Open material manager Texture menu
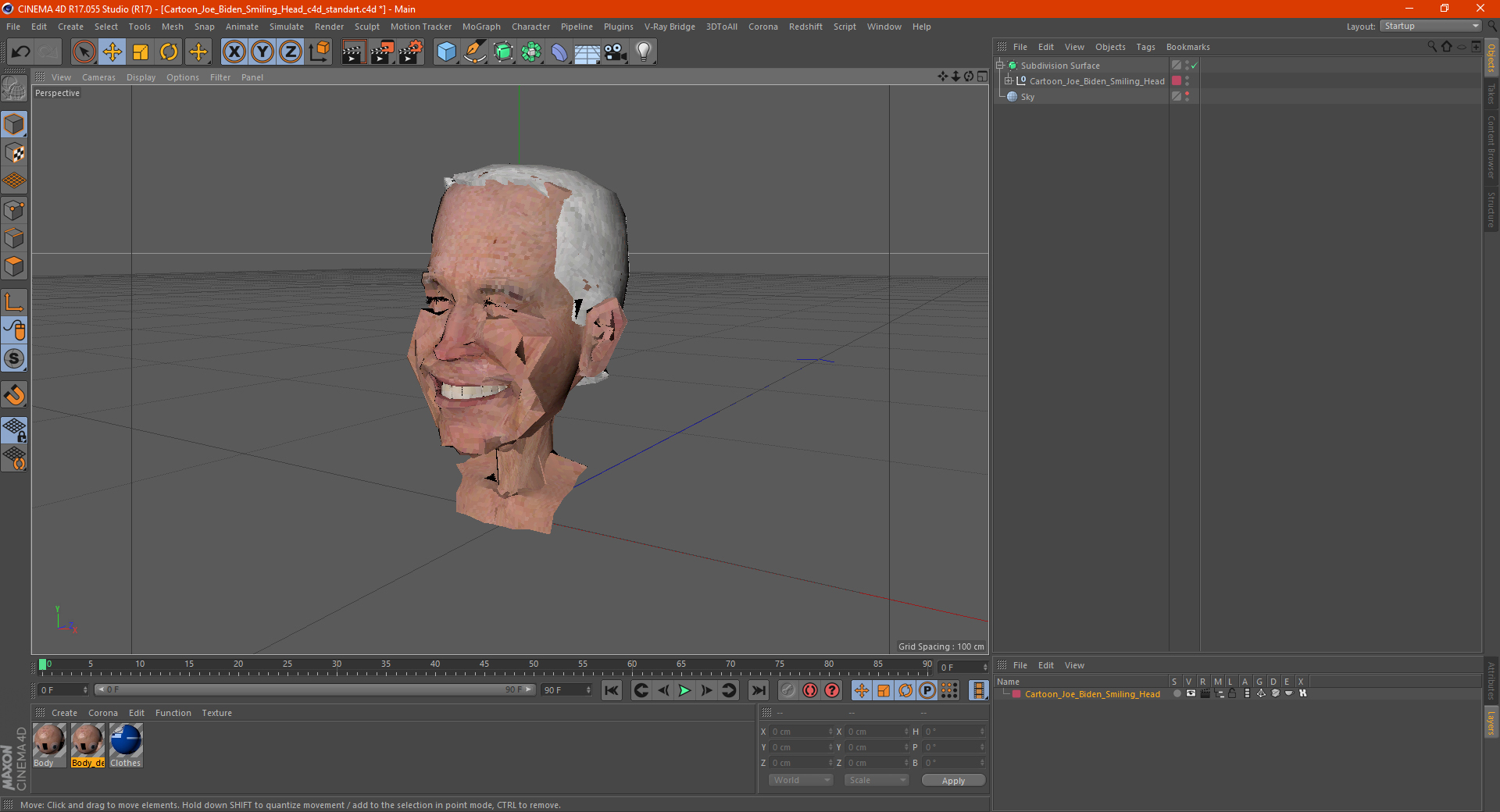This screenshot has height=812, width=1500. pos(216,713)
